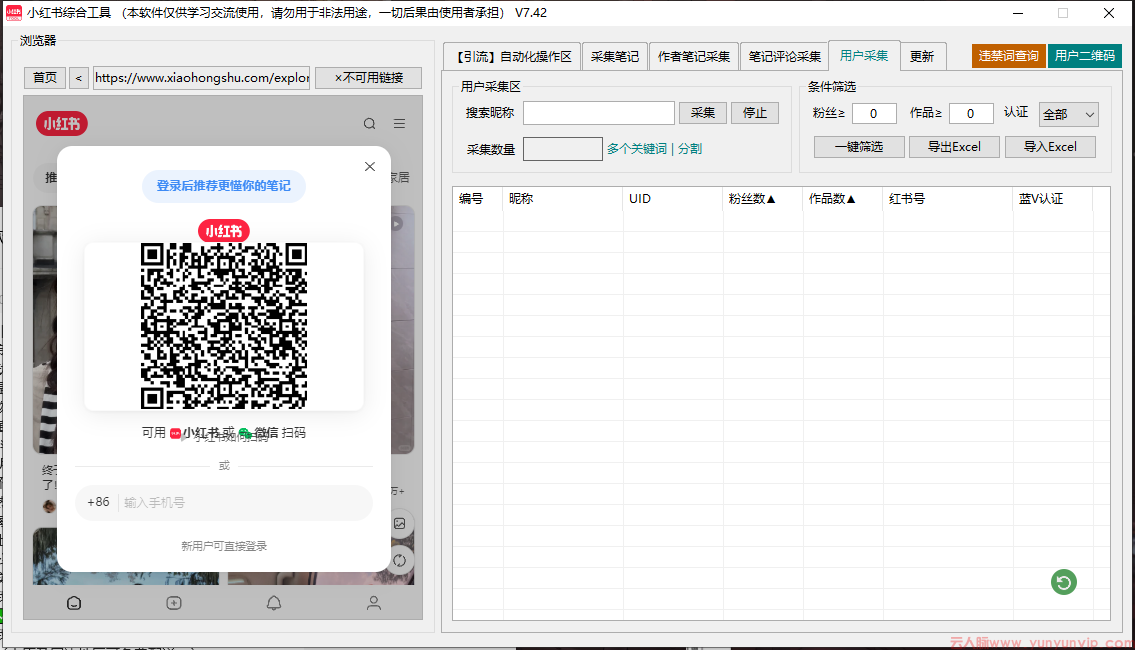Viewport: 1135px width, 650px height.
Task: Focus the URL address field
Action: pyautogui.click(x=201, y=77)
